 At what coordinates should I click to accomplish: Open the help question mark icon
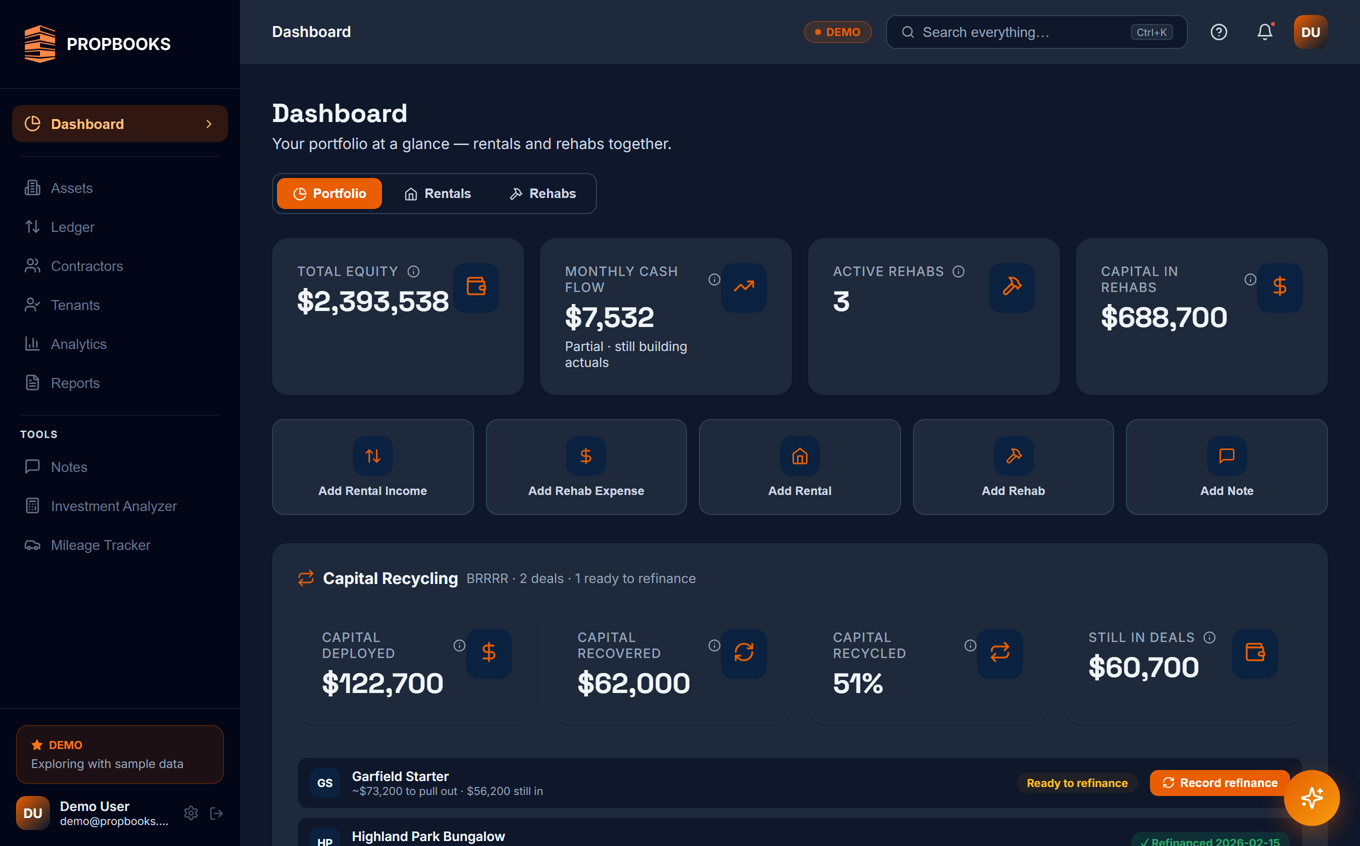(x=1218, y=32)
